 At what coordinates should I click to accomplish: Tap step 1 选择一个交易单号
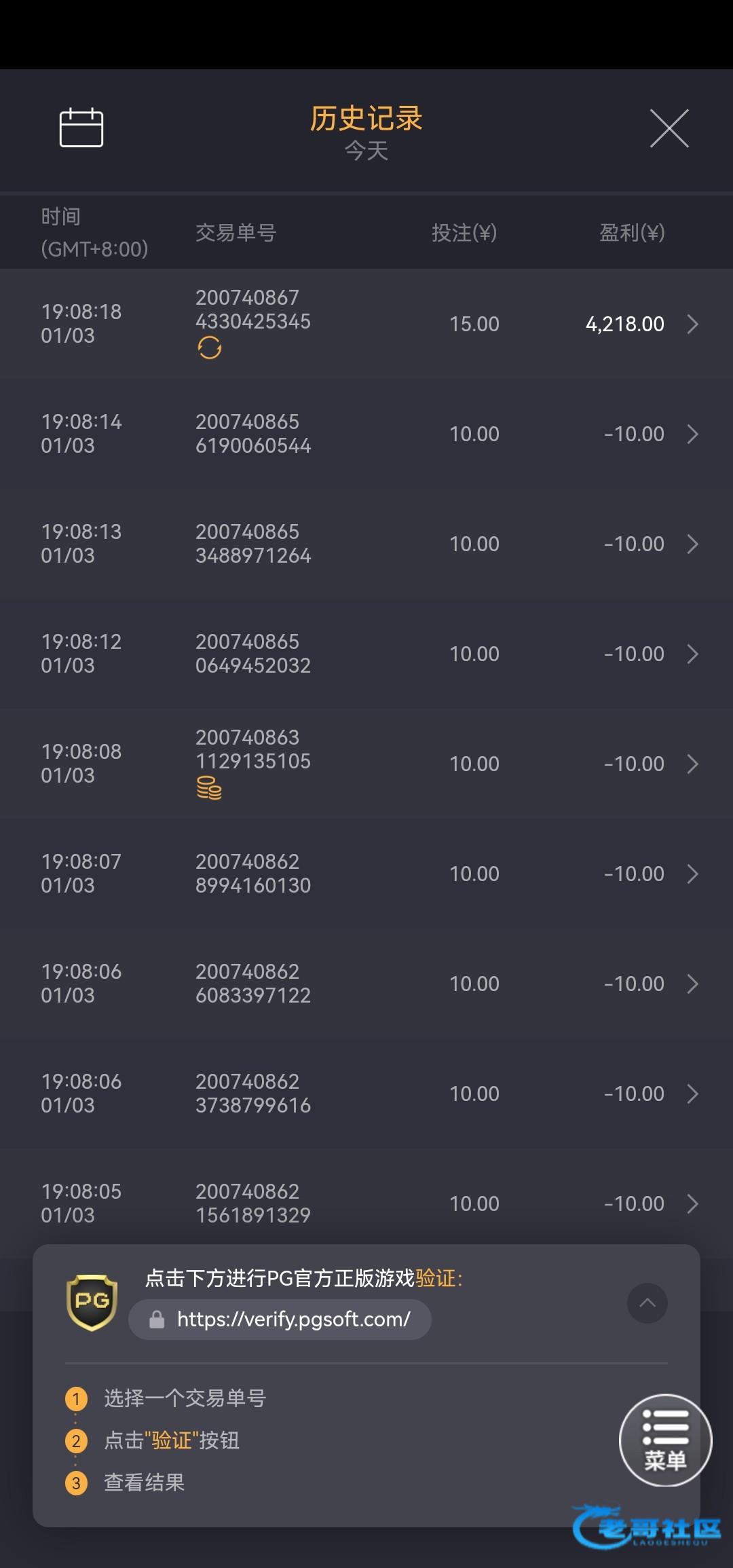coord(185,1398)
